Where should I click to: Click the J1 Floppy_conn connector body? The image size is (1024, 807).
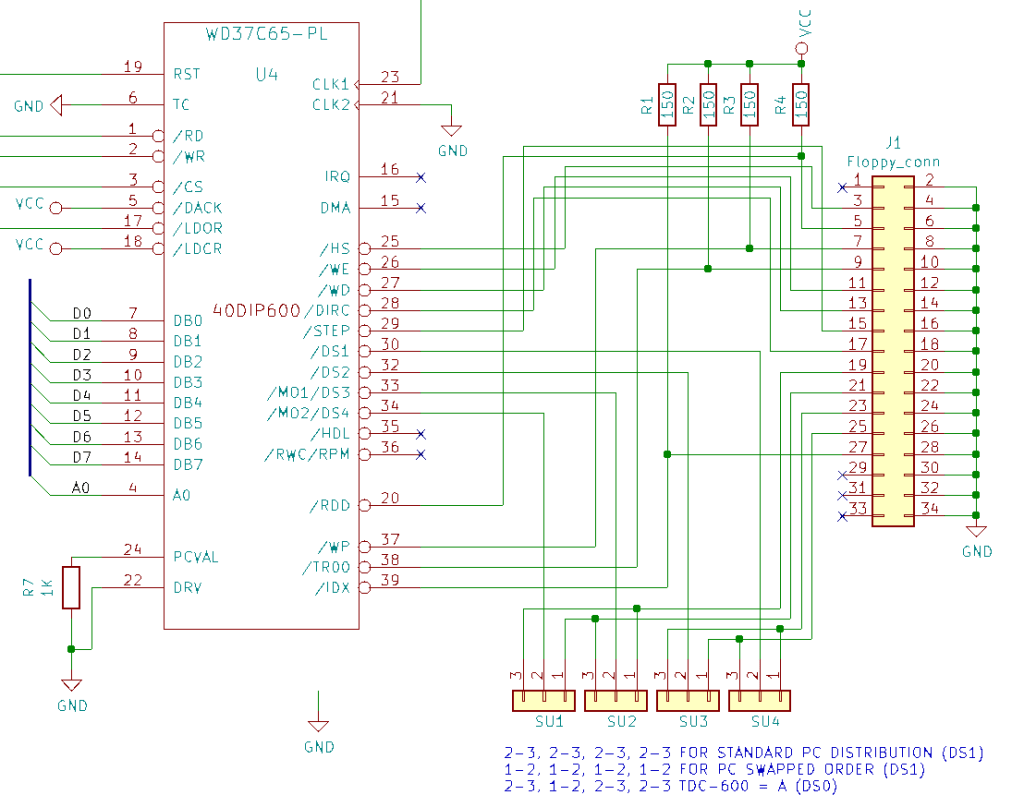(x=892, y=352)
